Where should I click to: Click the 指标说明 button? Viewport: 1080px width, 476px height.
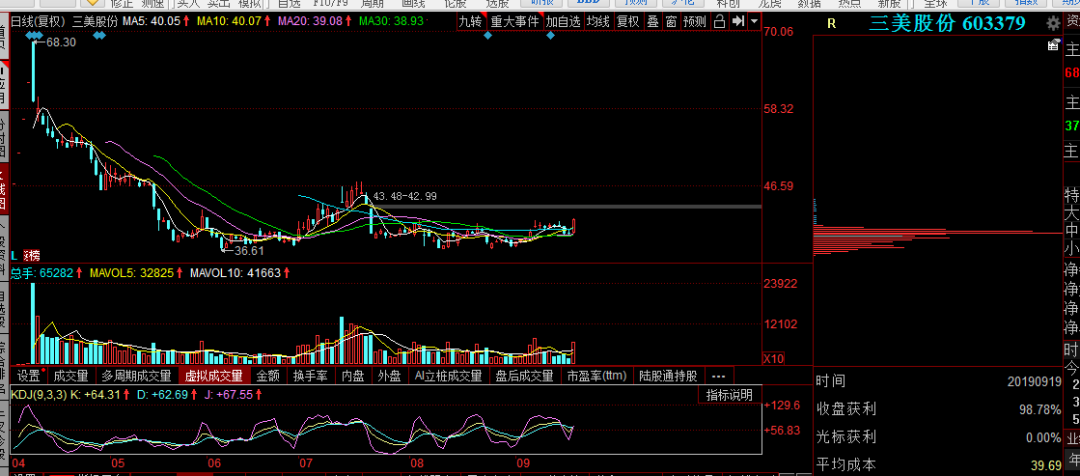point(729,395)
